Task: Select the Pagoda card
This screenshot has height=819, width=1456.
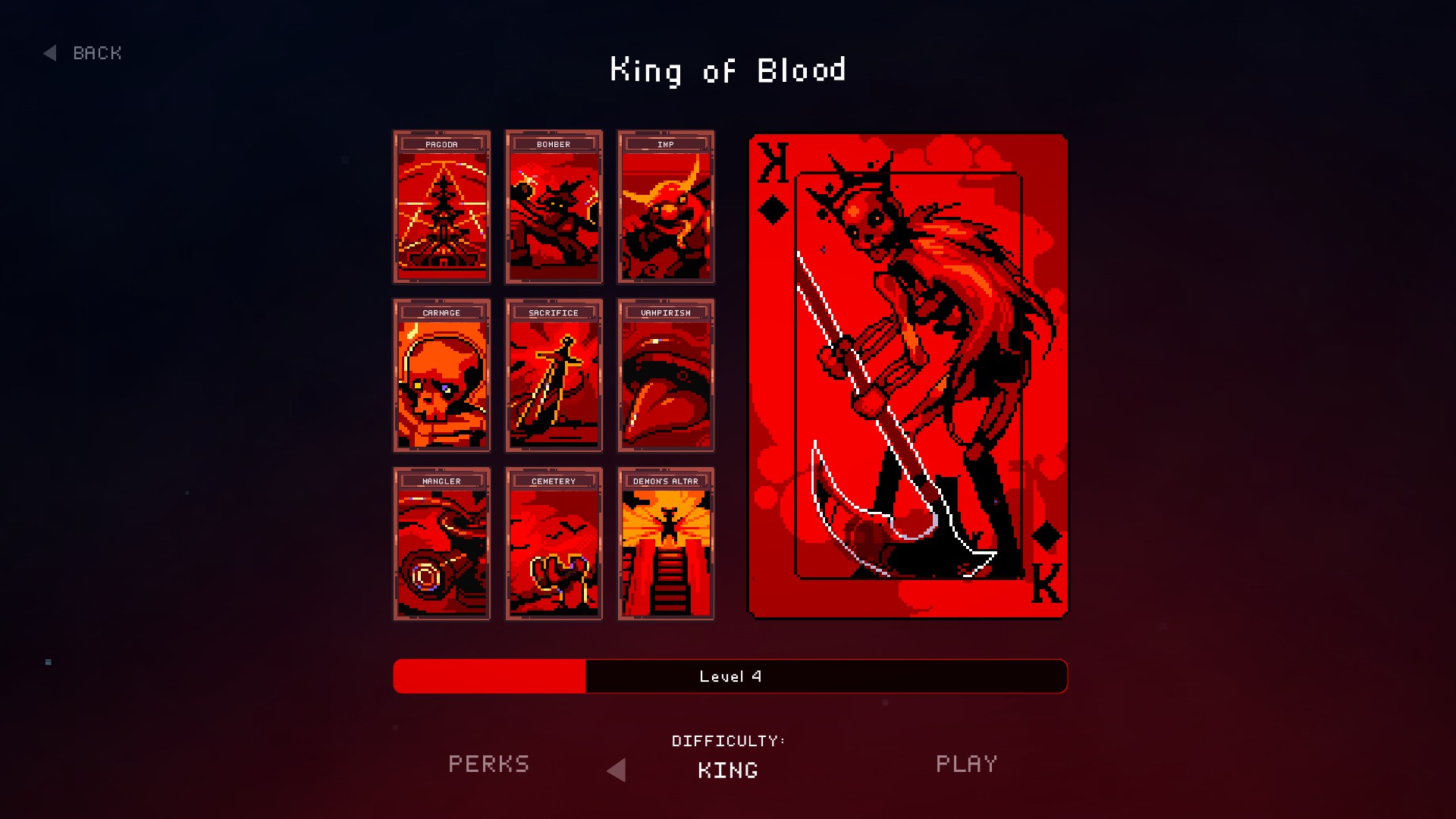Action: click(x=441, y=207)
